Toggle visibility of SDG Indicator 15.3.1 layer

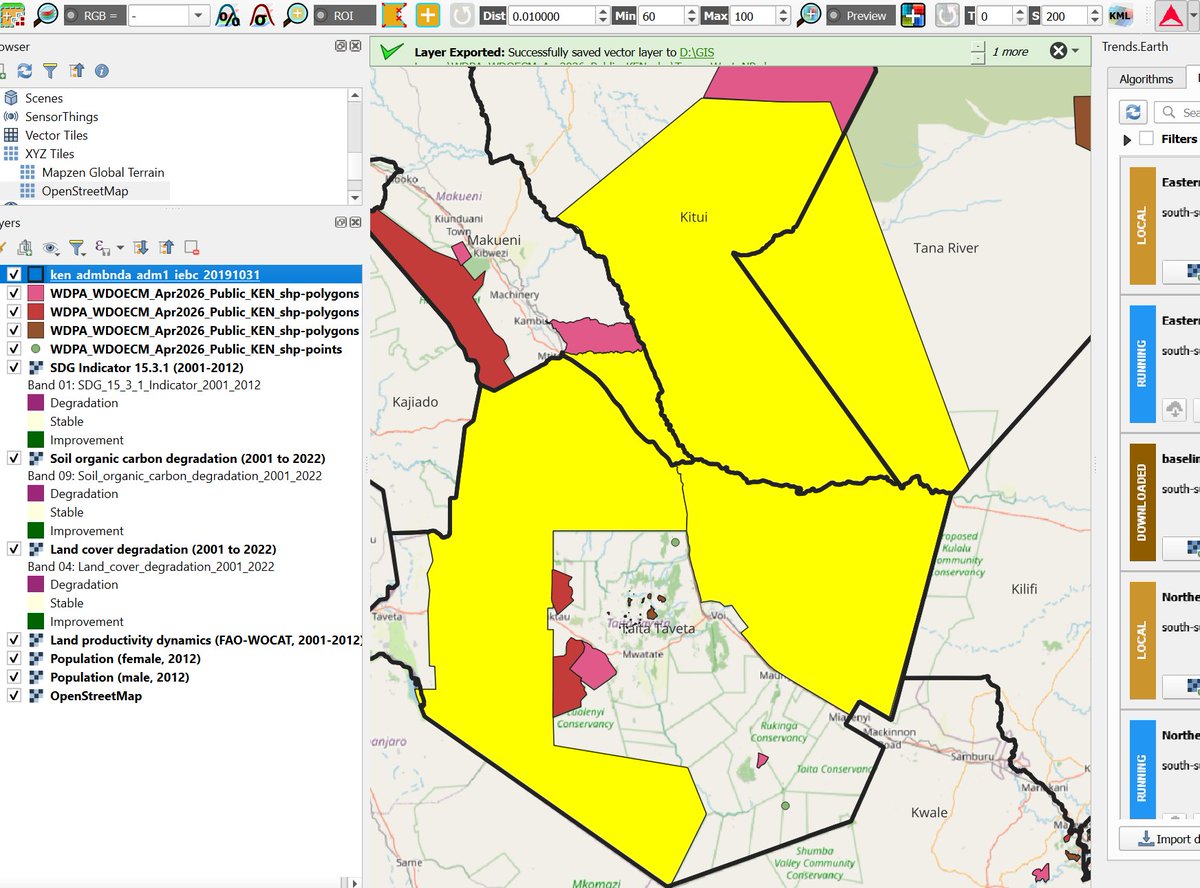(14, 367)
